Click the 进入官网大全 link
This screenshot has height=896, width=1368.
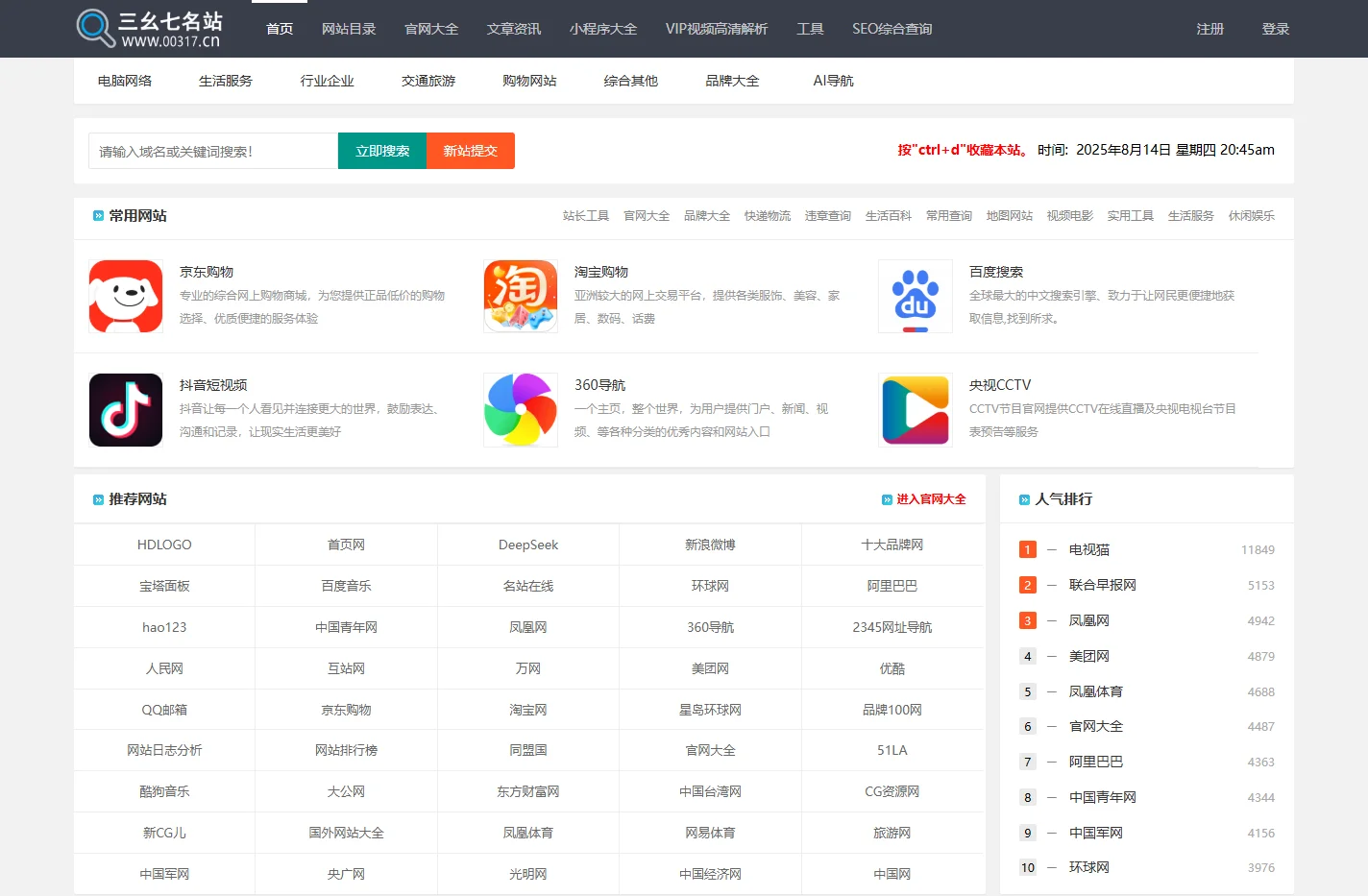pos(931,499)
